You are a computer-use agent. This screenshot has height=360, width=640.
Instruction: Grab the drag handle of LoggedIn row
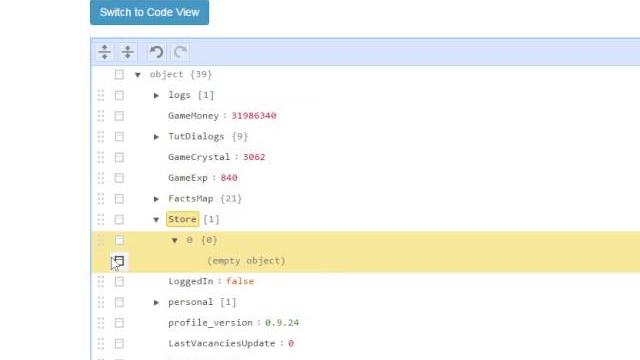pyautogui.click(x=101, y=282)
